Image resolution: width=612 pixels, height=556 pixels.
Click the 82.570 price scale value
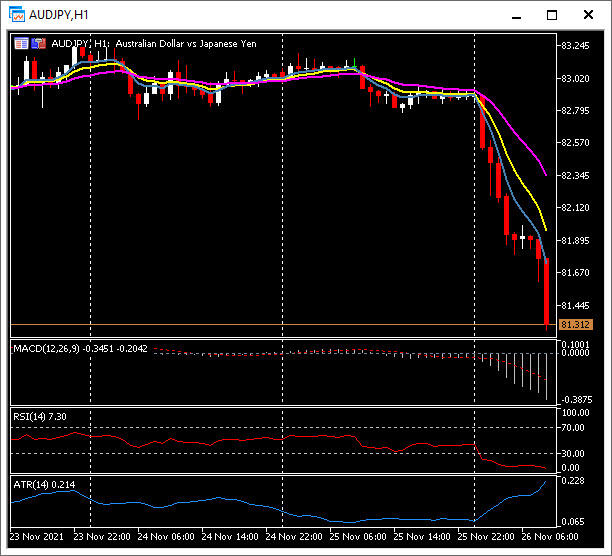click(575, 143)
